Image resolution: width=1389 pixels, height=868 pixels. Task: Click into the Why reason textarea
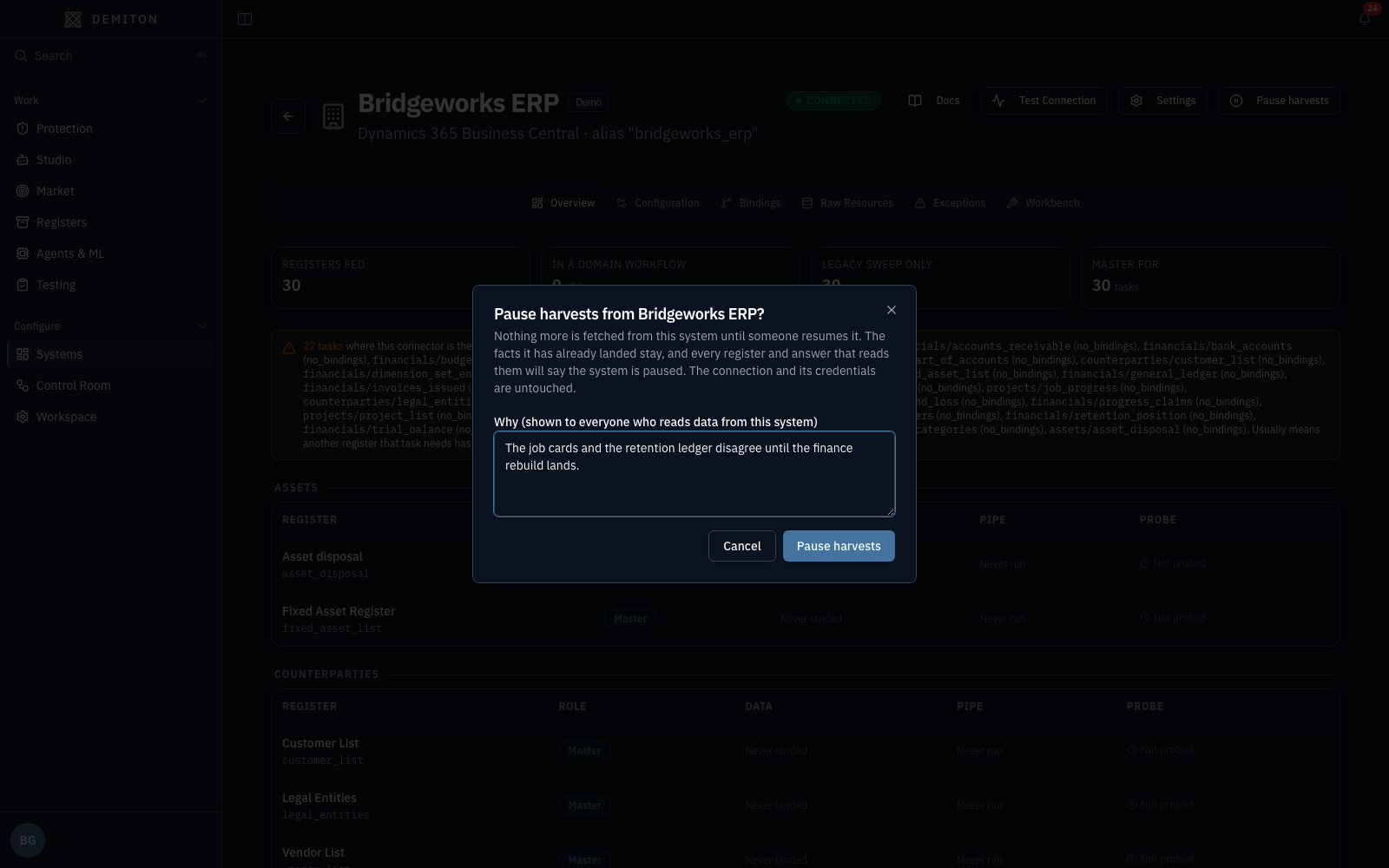point(694,474)
